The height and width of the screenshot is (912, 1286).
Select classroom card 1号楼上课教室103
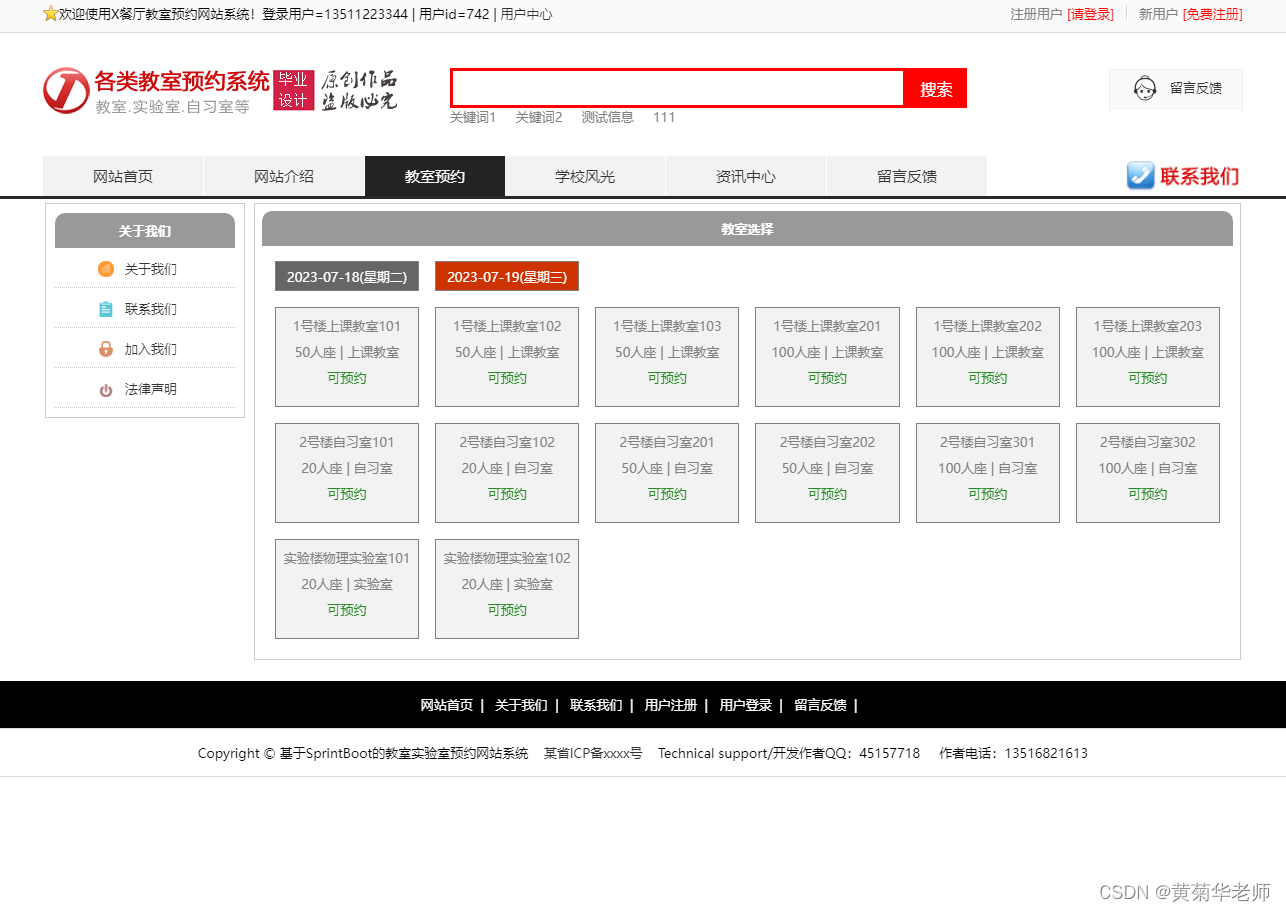(x=667, y=357)
